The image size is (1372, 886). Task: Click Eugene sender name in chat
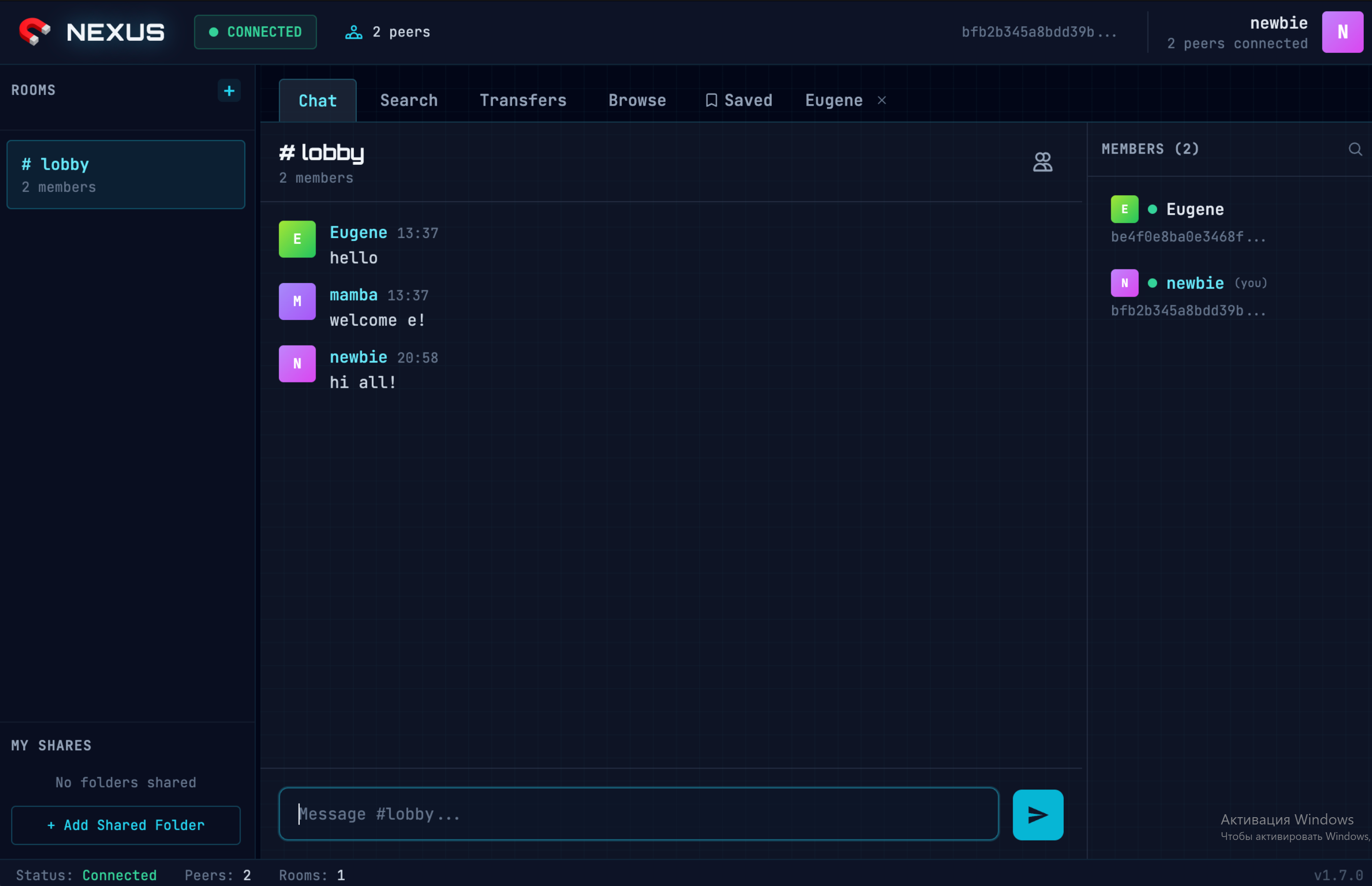click(x=358, y=233)
